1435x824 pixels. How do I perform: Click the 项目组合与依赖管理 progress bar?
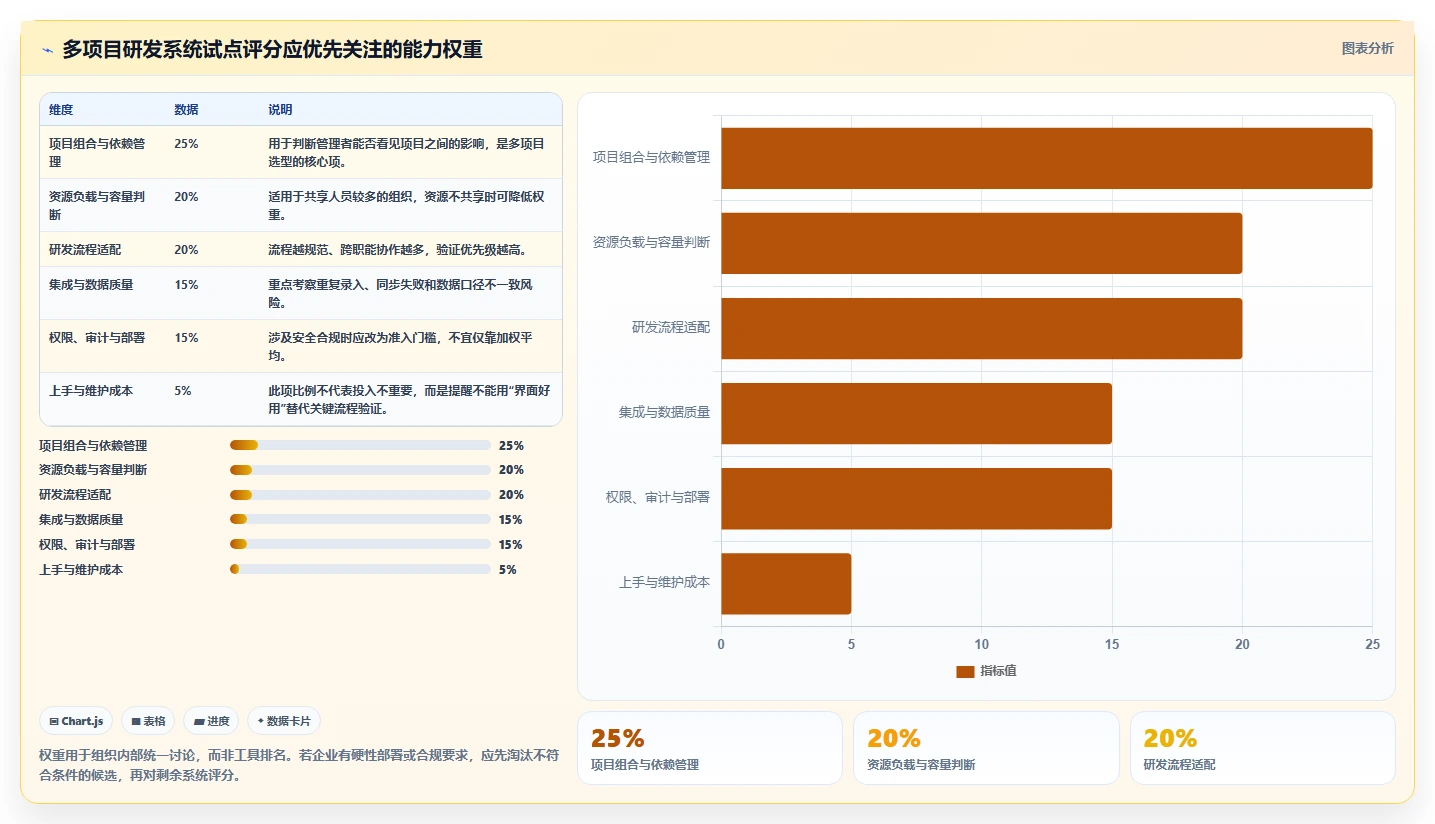click(x=360, y=445)
